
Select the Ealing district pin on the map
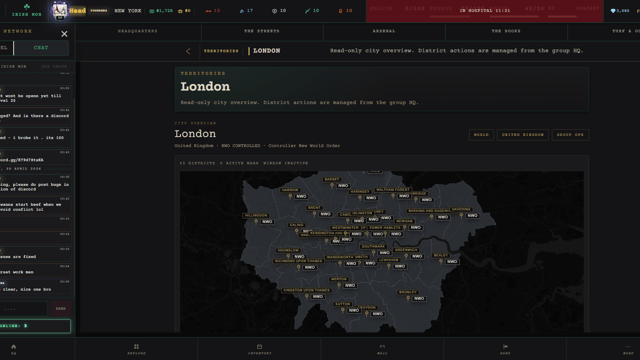(297, 231)
